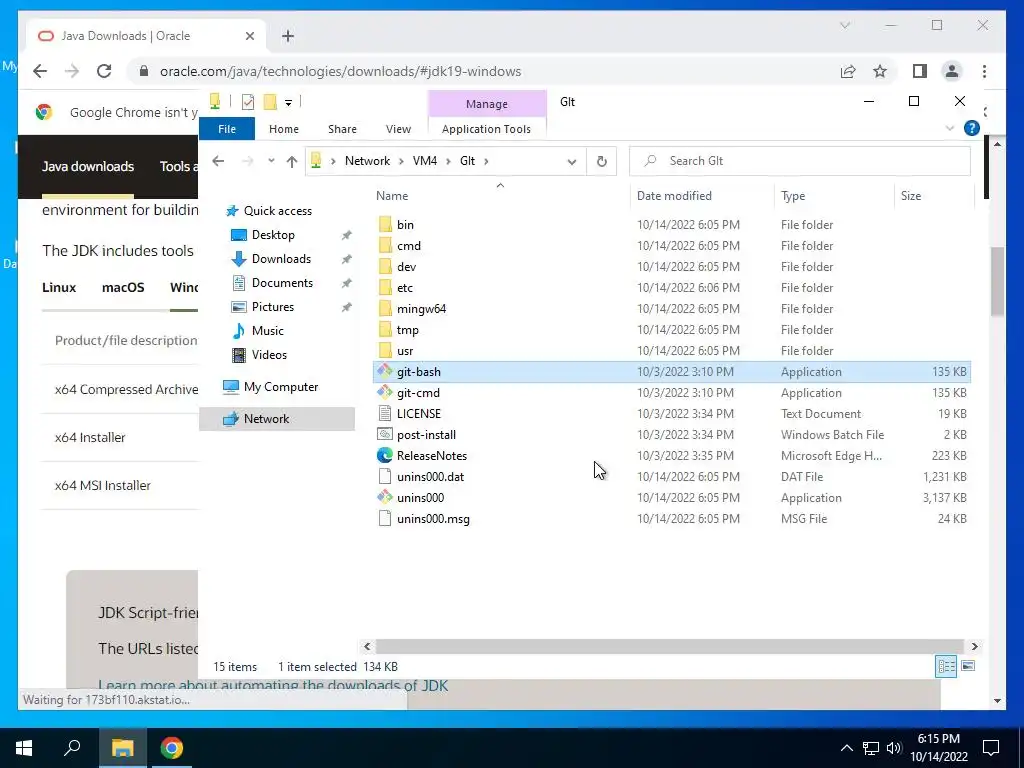1024x768 pixels.
Task: Open taskbar search magnifier
Action: pyautogui.click(x=72, y=747)
